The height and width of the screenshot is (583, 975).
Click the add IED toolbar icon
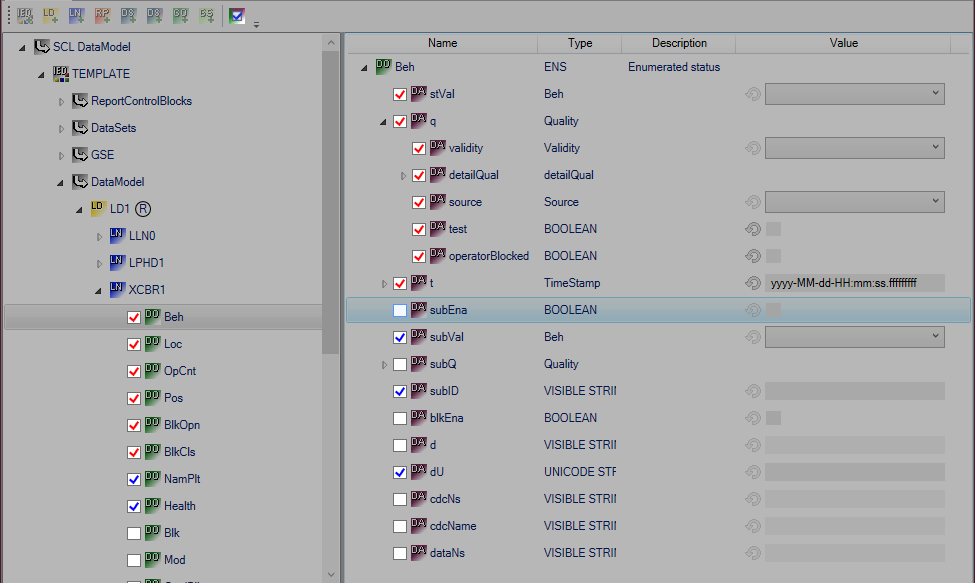[25, 16]
